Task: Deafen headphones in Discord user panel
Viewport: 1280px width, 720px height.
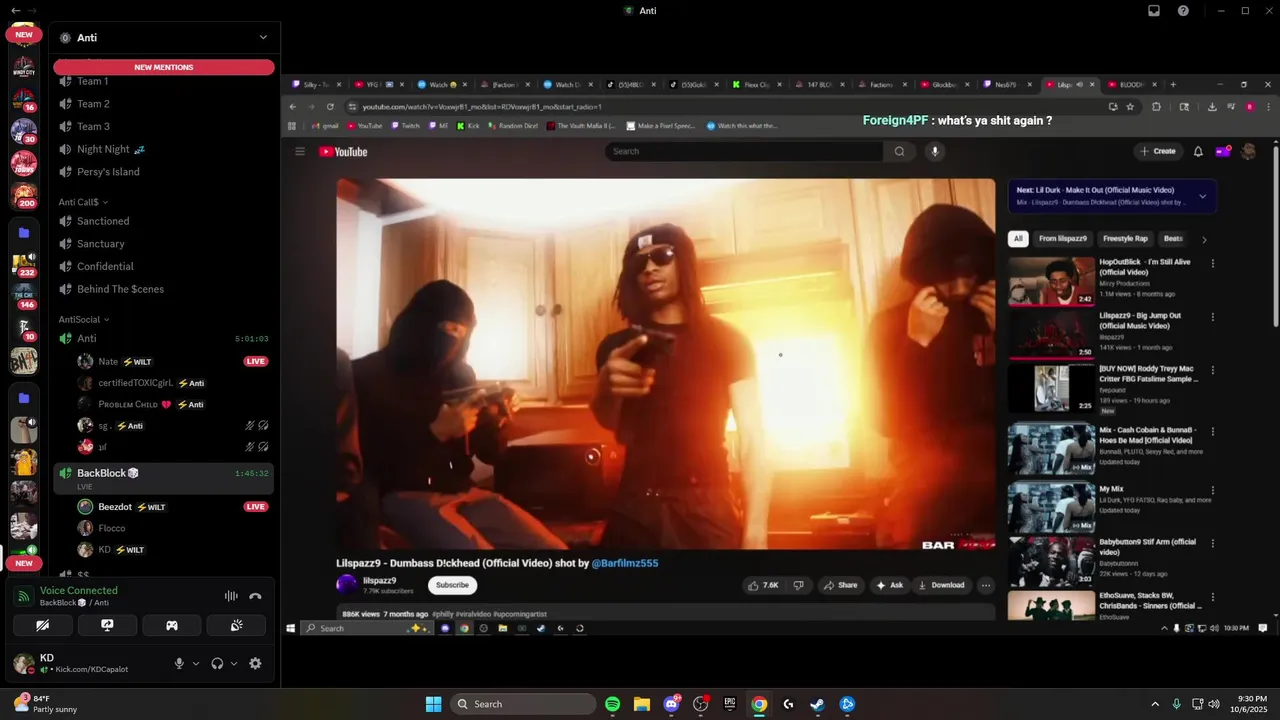Action: click(x=217, y=663)
